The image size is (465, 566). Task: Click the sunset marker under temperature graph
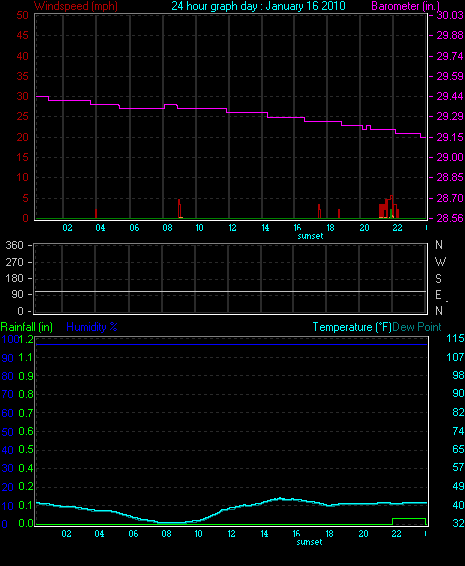pos(309,542)
